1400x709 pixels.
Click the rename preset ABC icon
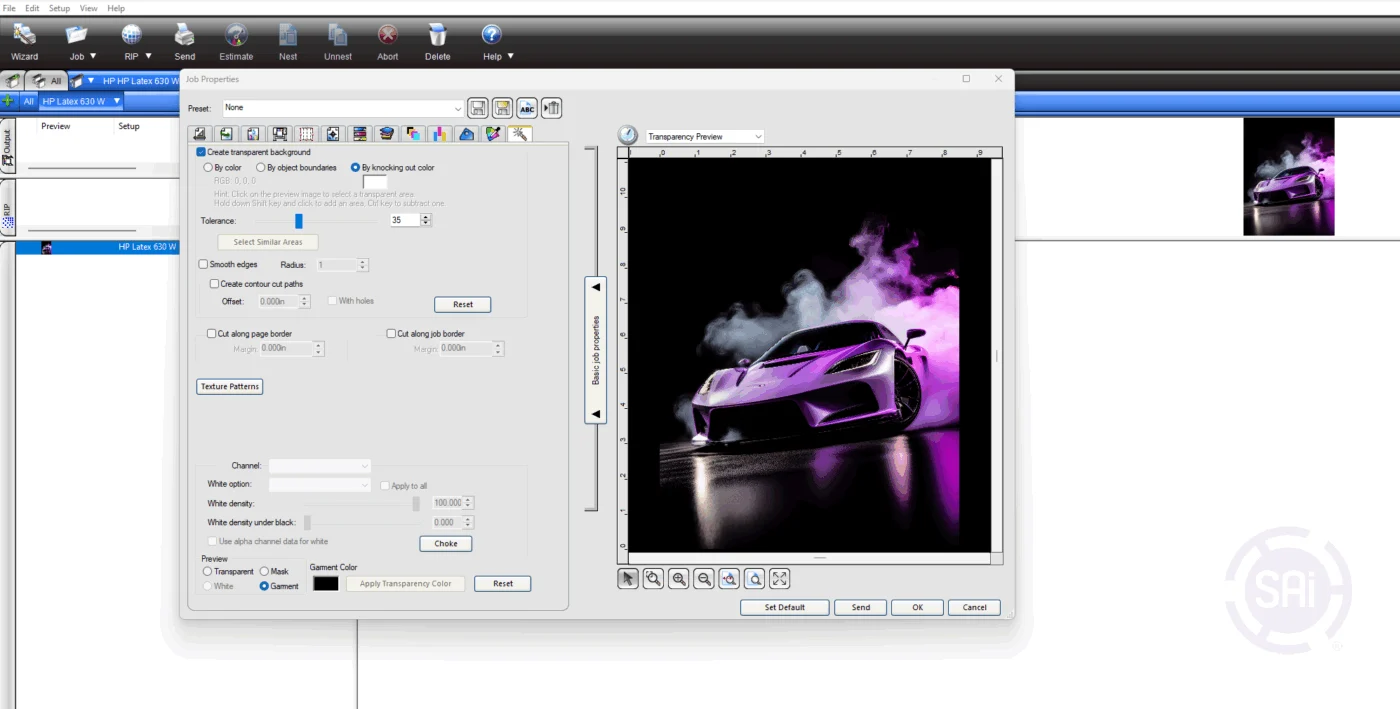(527, 108)
